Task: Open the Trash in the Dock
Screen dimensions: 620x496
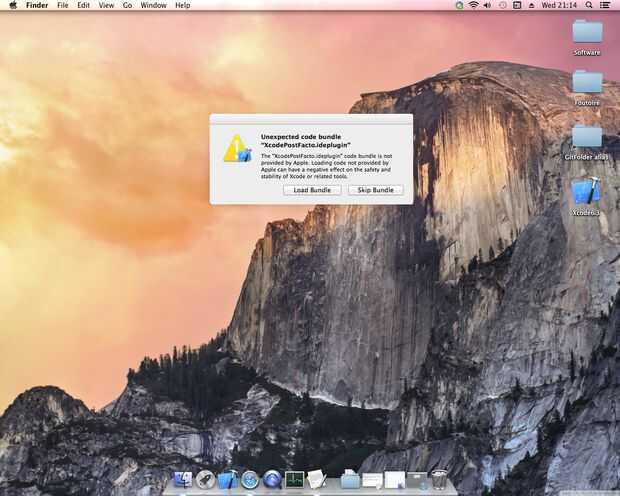Action: coord(439,480)
